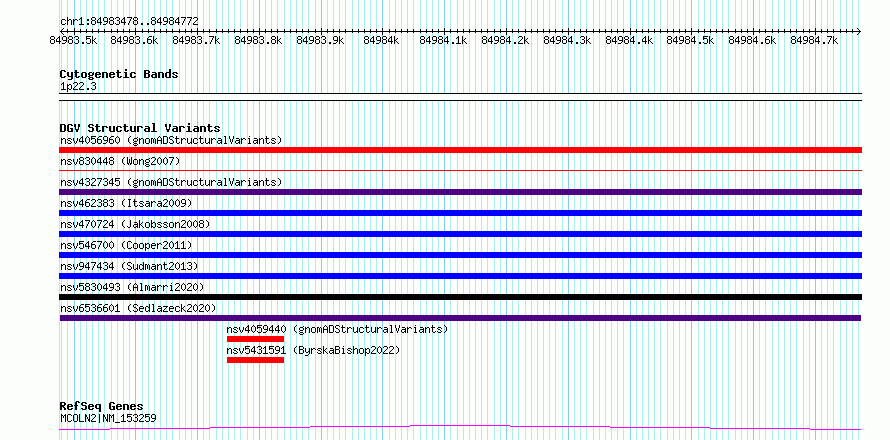
Task: Select nsv5830493 (Almarri2020) label
Action: tap(132, 287)
